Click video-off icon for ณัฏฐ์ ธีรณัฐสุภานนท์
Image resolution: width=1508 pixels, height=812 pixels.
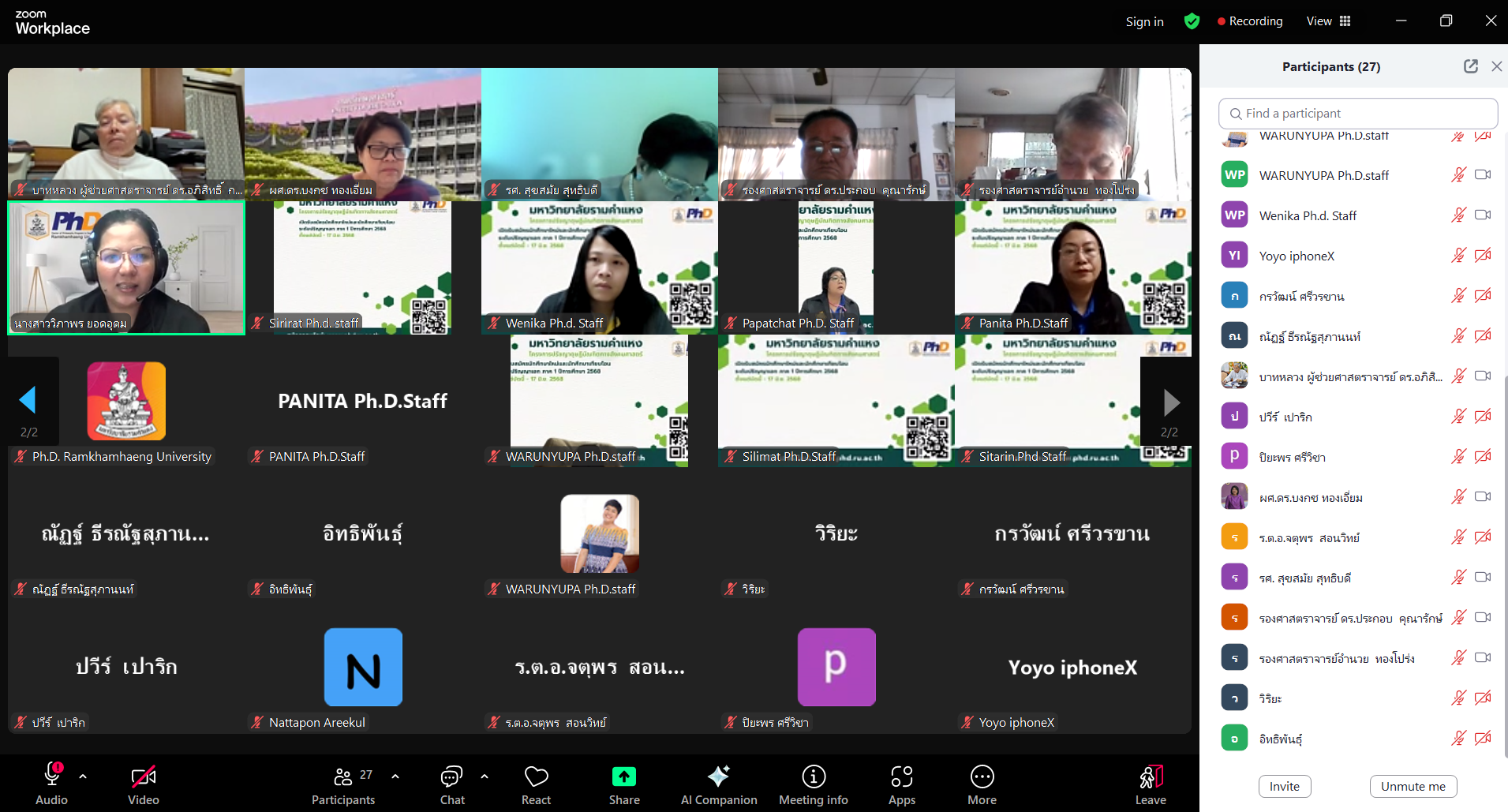point(1483,335)
